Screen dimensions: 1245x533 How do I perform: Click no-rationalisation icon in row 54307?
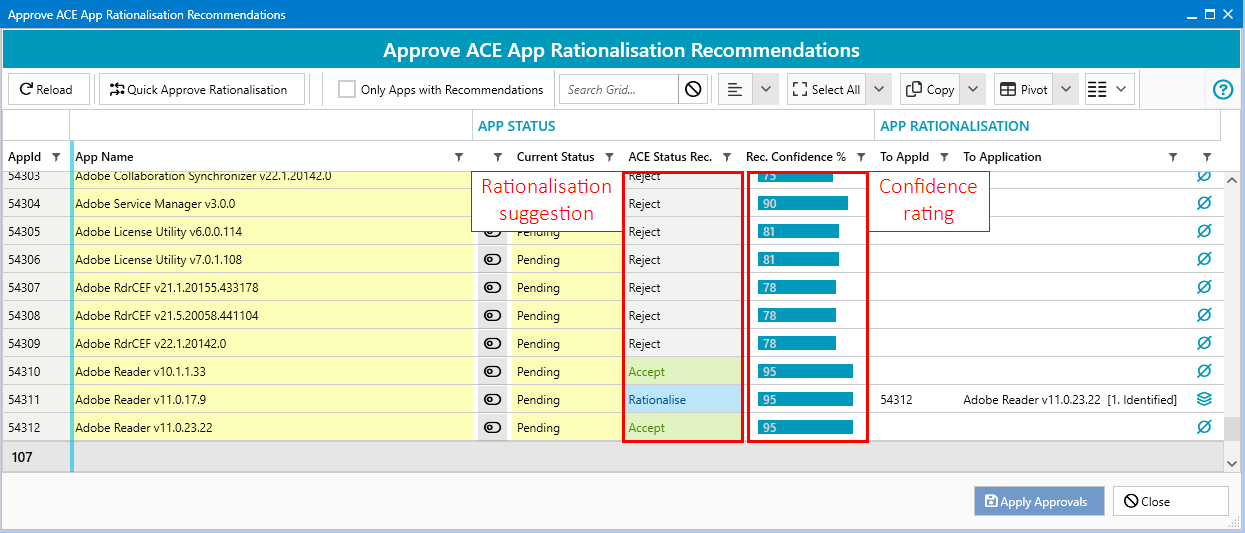[x=1205, y=287]
